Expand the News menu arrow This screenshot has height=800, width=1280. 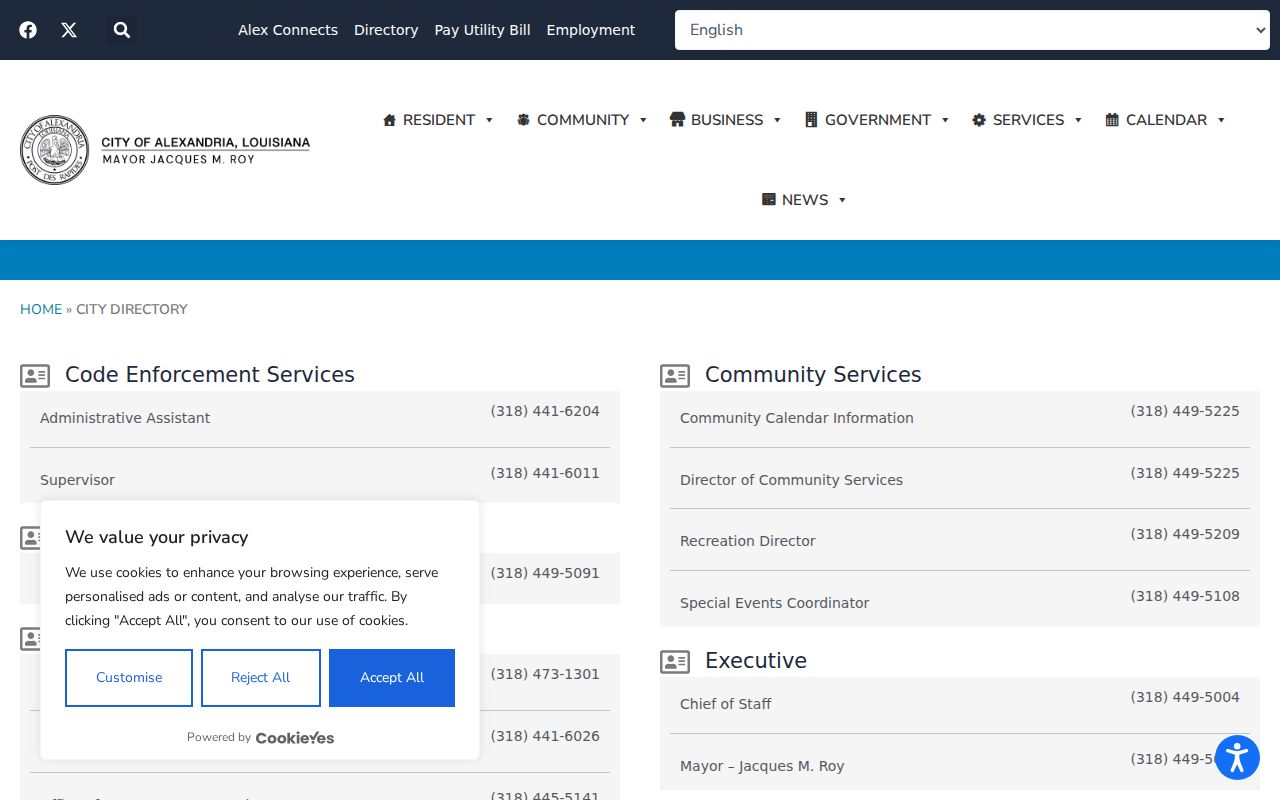coord(842,200)
